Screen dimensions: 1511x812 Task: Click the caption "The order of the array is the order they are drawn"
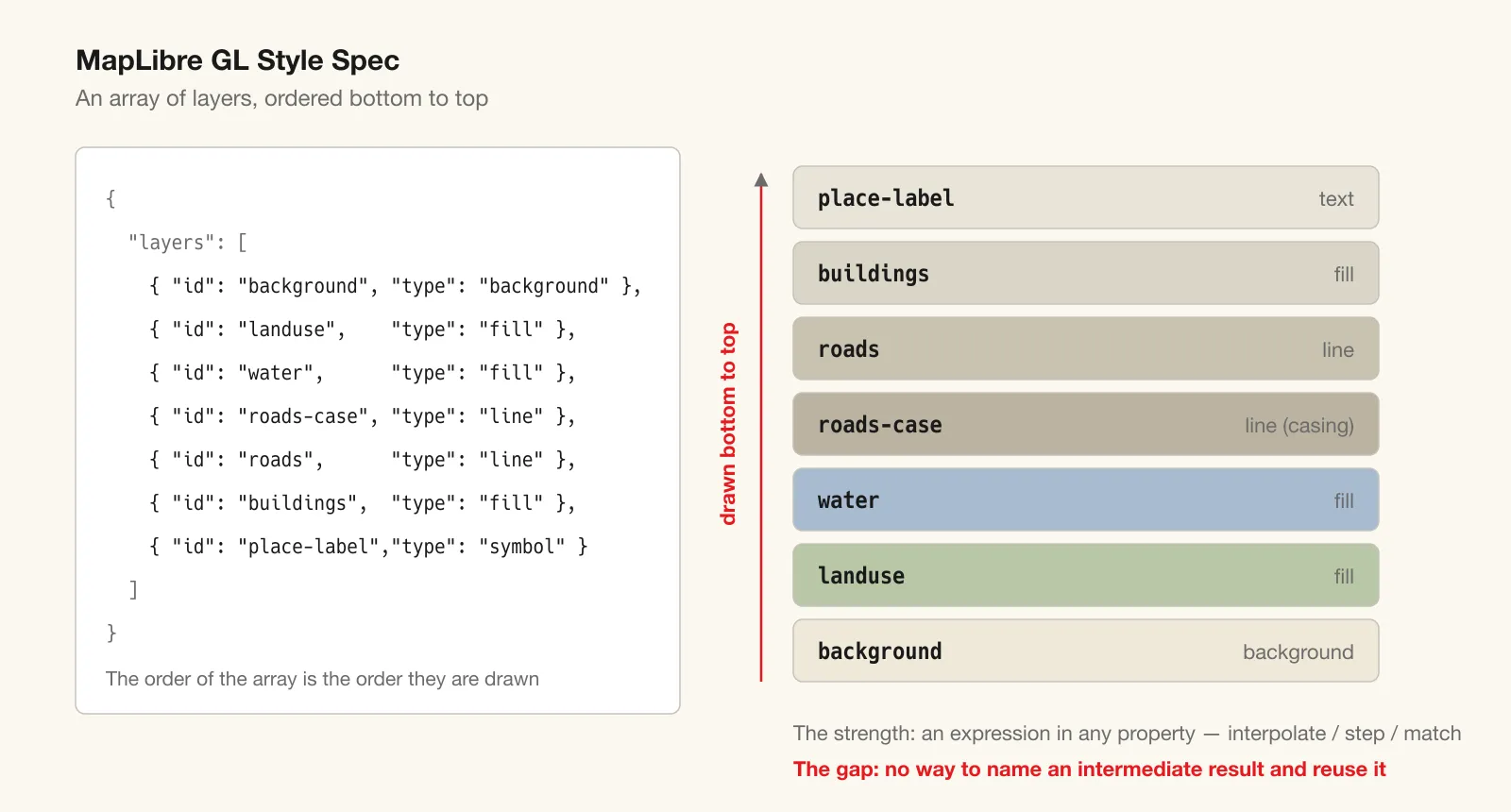click(322, 679)
